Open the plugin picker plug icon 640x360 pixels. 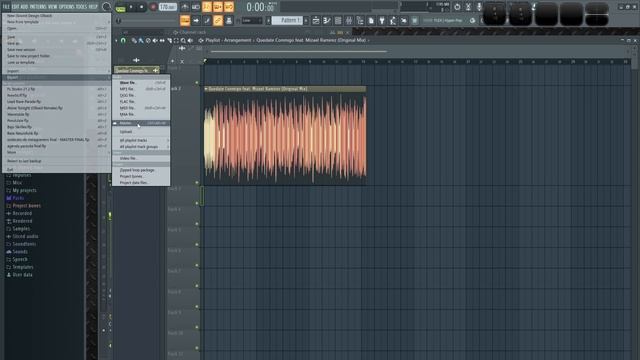point(382,20)
